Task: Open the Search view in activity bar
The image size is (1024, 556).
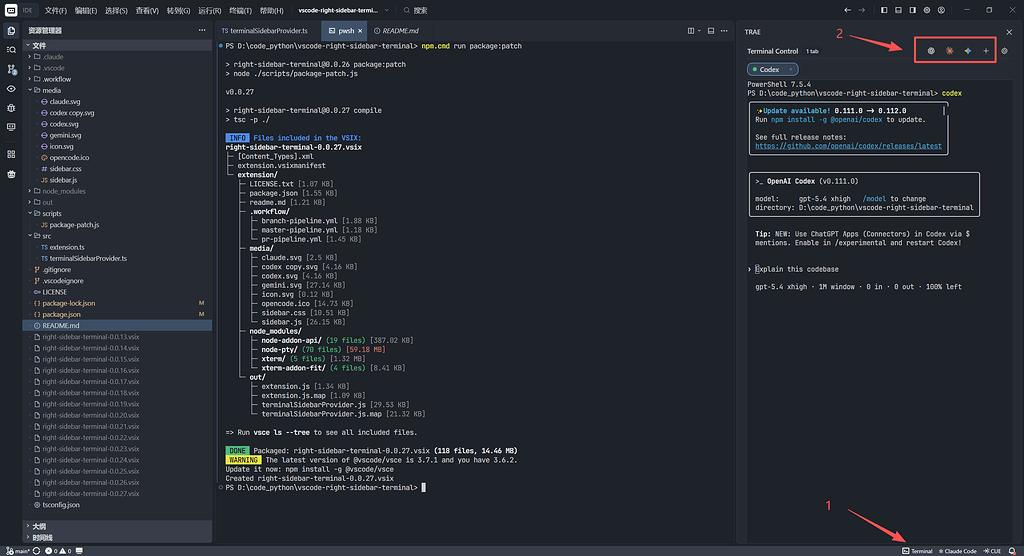Action: pyautogui.click(x=11, y=50)
